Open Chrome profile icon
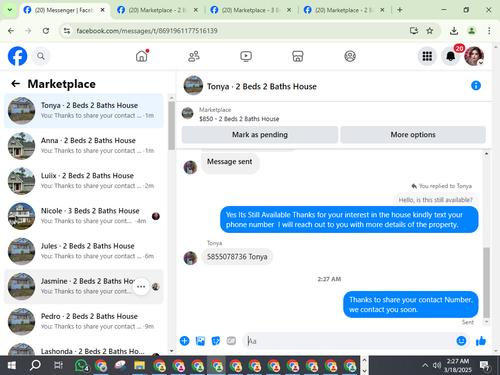This screenshot has height=375, width=500. click(x=471, y=31)
